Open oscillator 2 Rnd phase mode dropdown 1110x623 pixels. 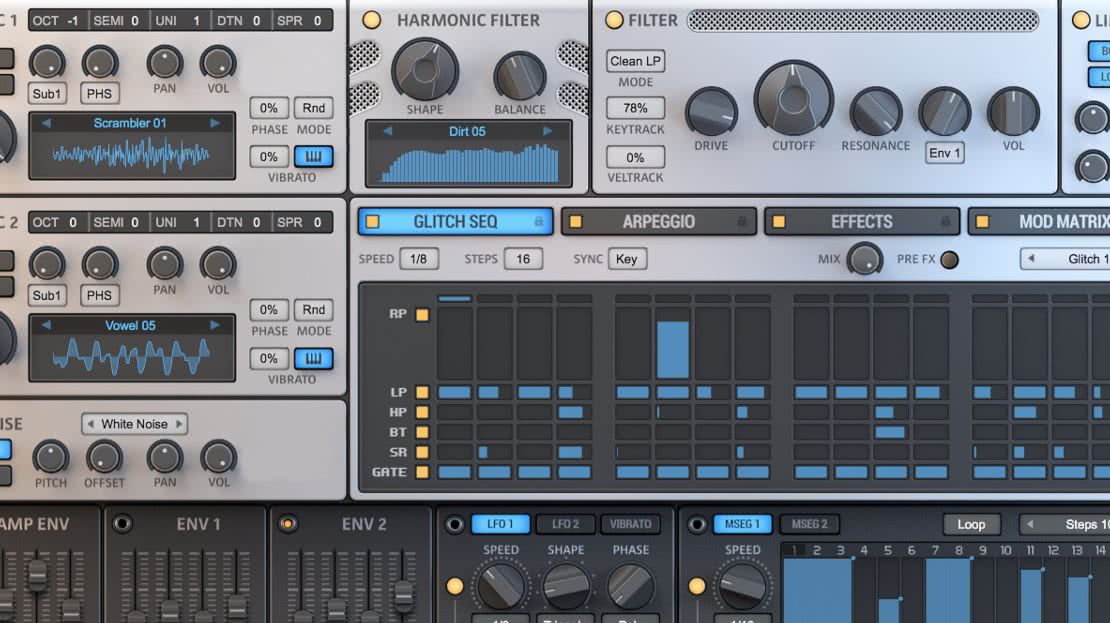pyautogui.click(x=314, y=309)
